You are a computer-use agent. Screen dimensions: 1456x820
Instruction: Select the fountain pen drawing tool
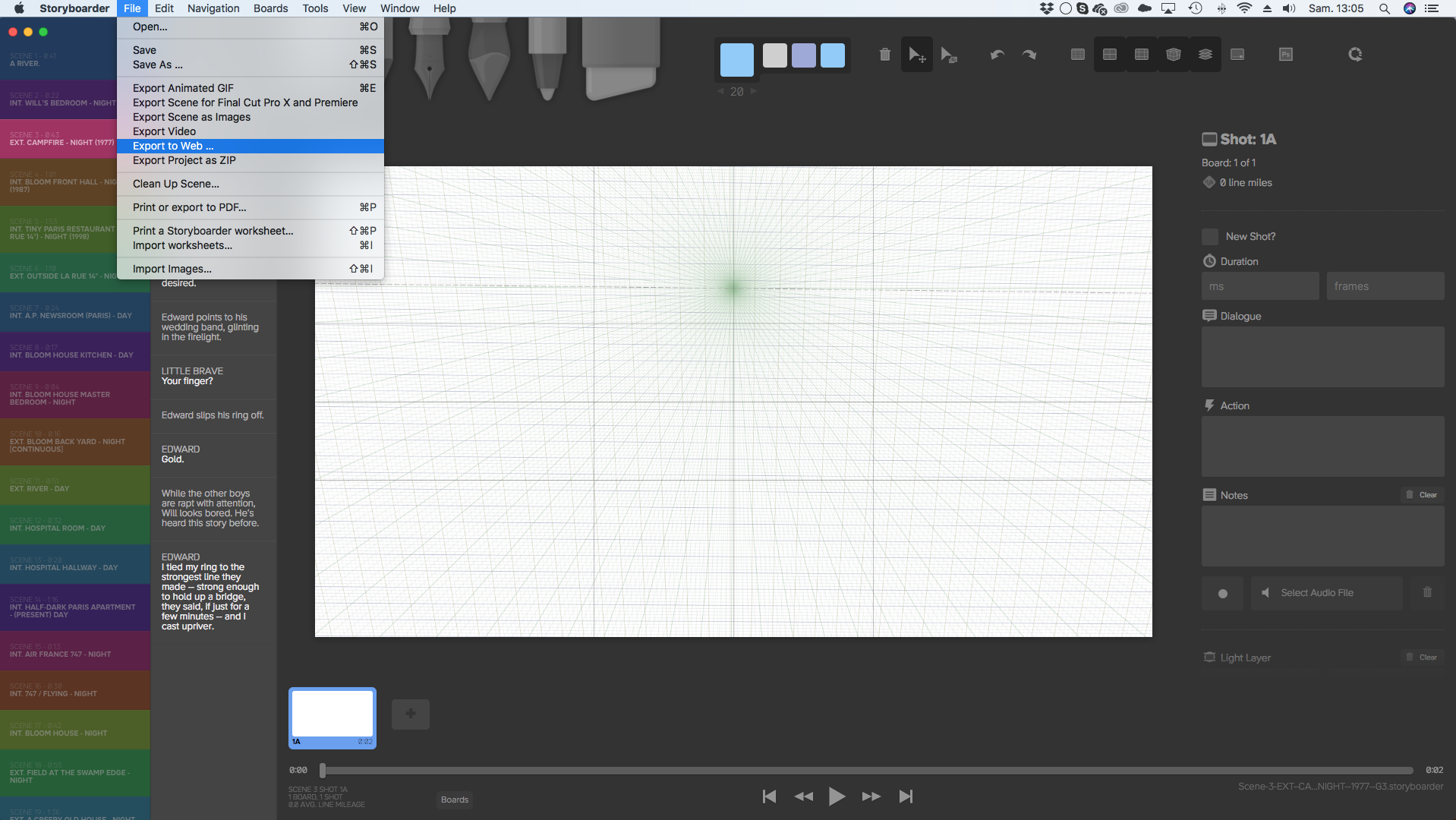pos(429,59)
